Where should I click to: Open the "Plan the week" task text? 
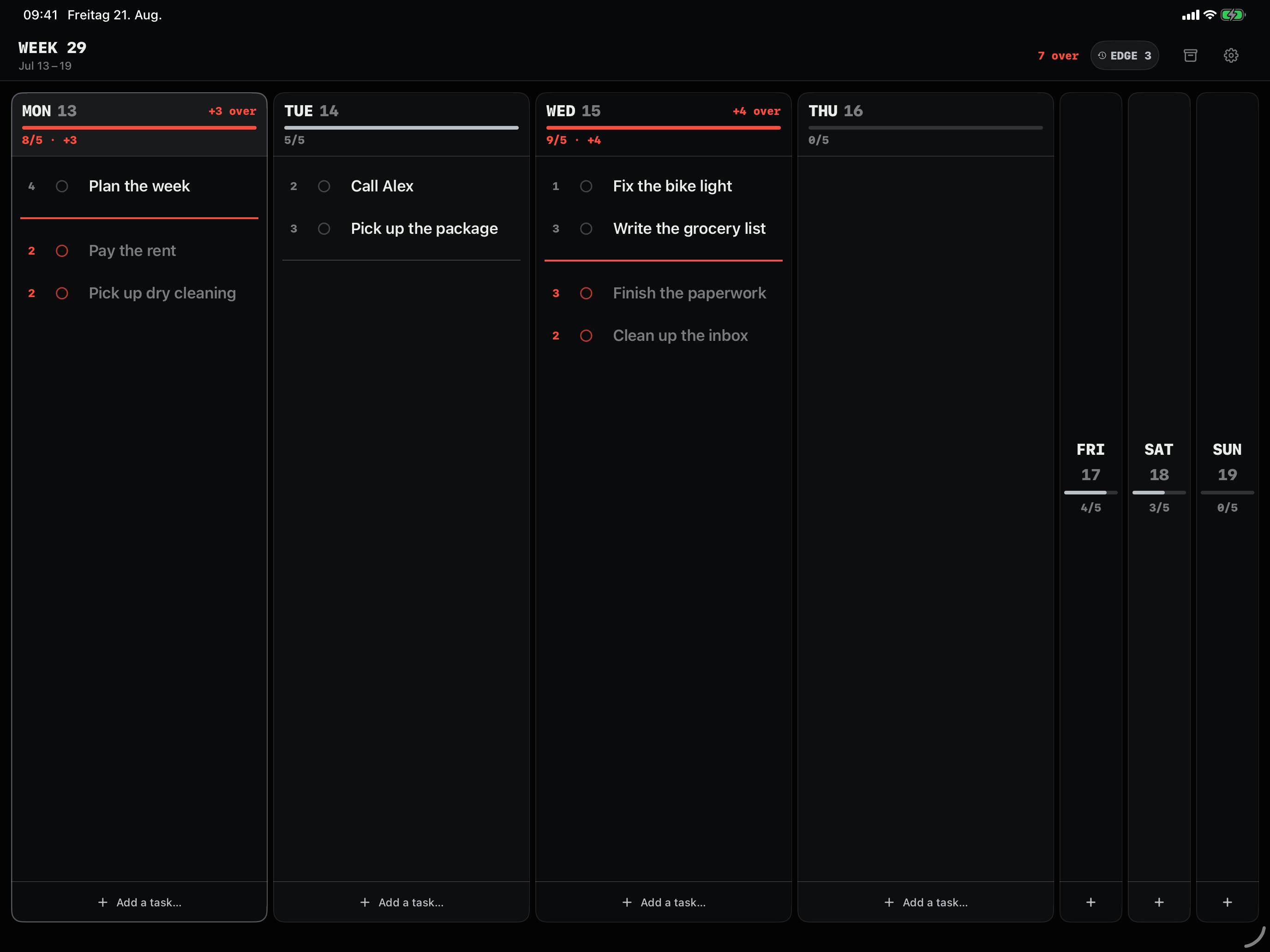139,186
